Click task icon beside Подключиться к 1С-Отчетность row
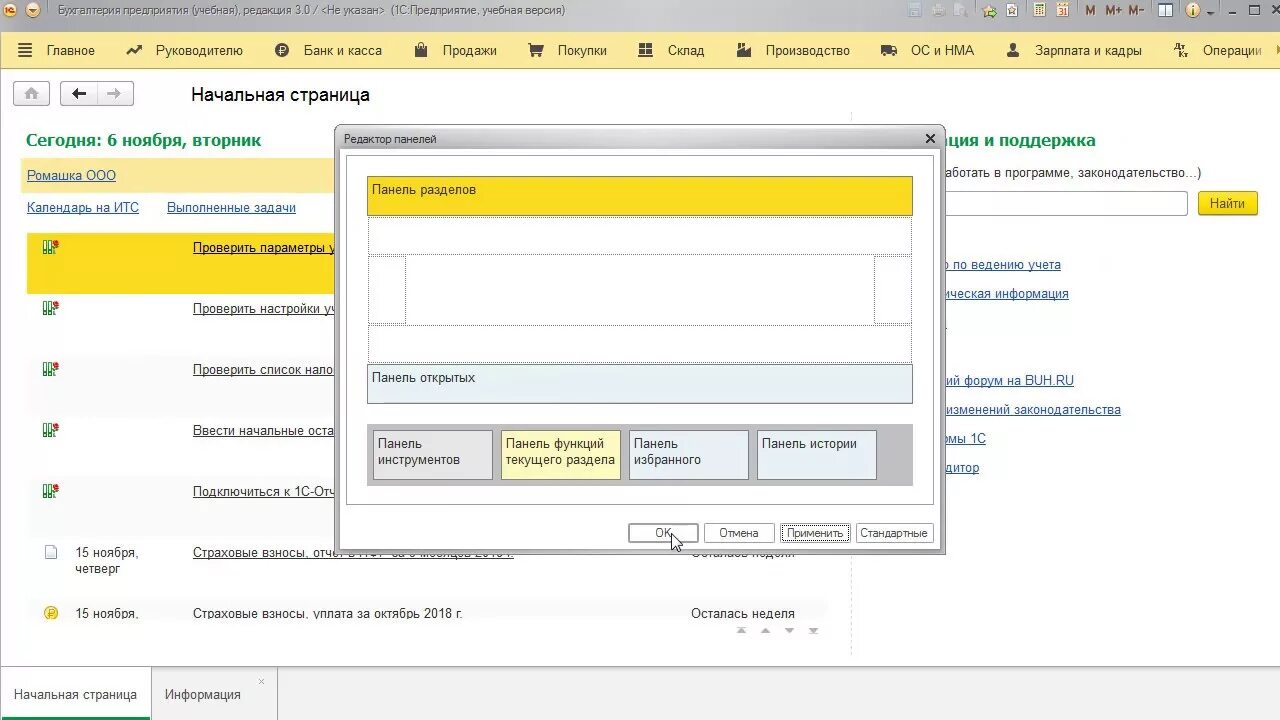 pyautogui.click(x=50, y=491)
